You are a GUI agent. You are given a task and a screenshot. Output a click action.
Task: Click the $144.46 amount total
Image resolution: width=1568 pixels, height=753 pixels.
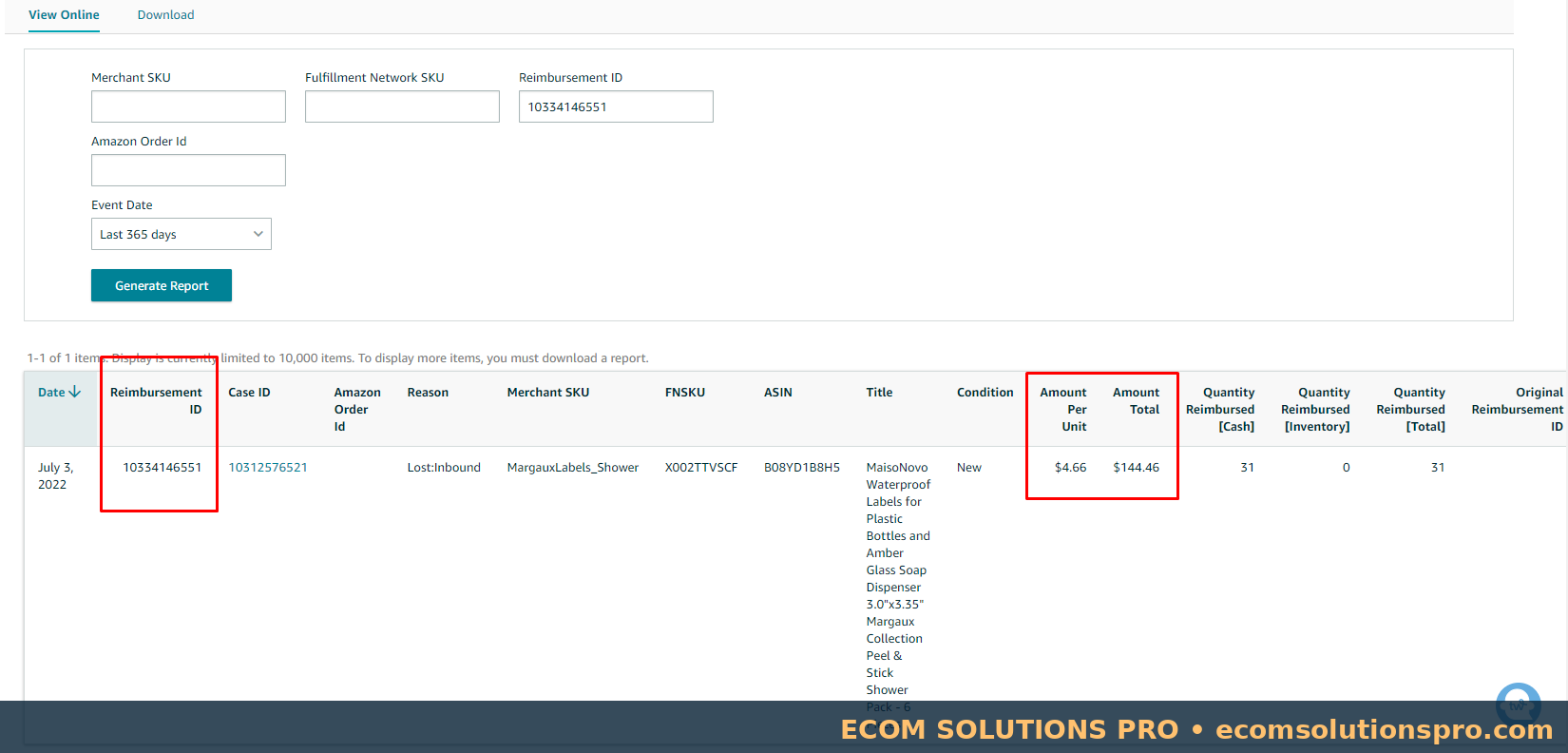pos(1137,467)
